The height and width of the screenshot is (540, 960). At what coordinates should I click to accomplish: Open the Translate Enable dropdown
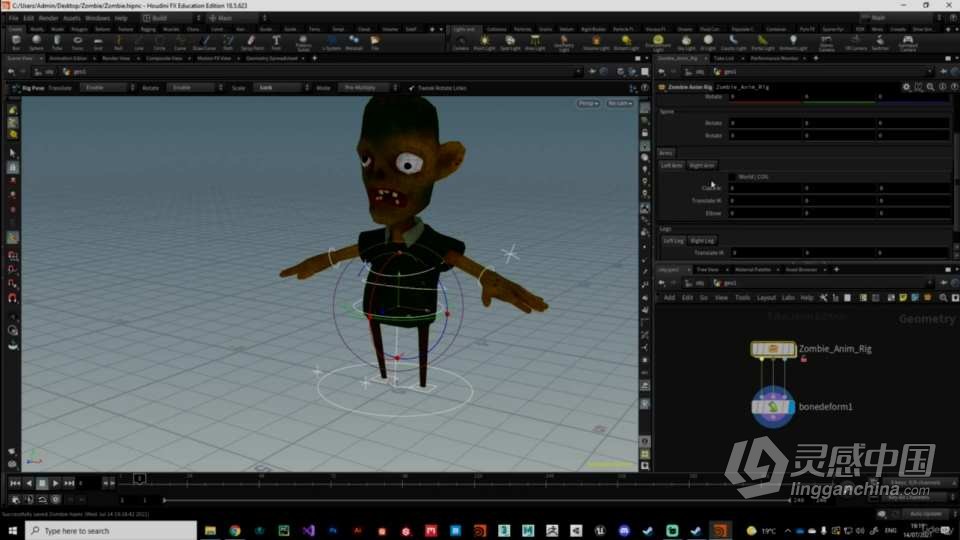[108, 88]
